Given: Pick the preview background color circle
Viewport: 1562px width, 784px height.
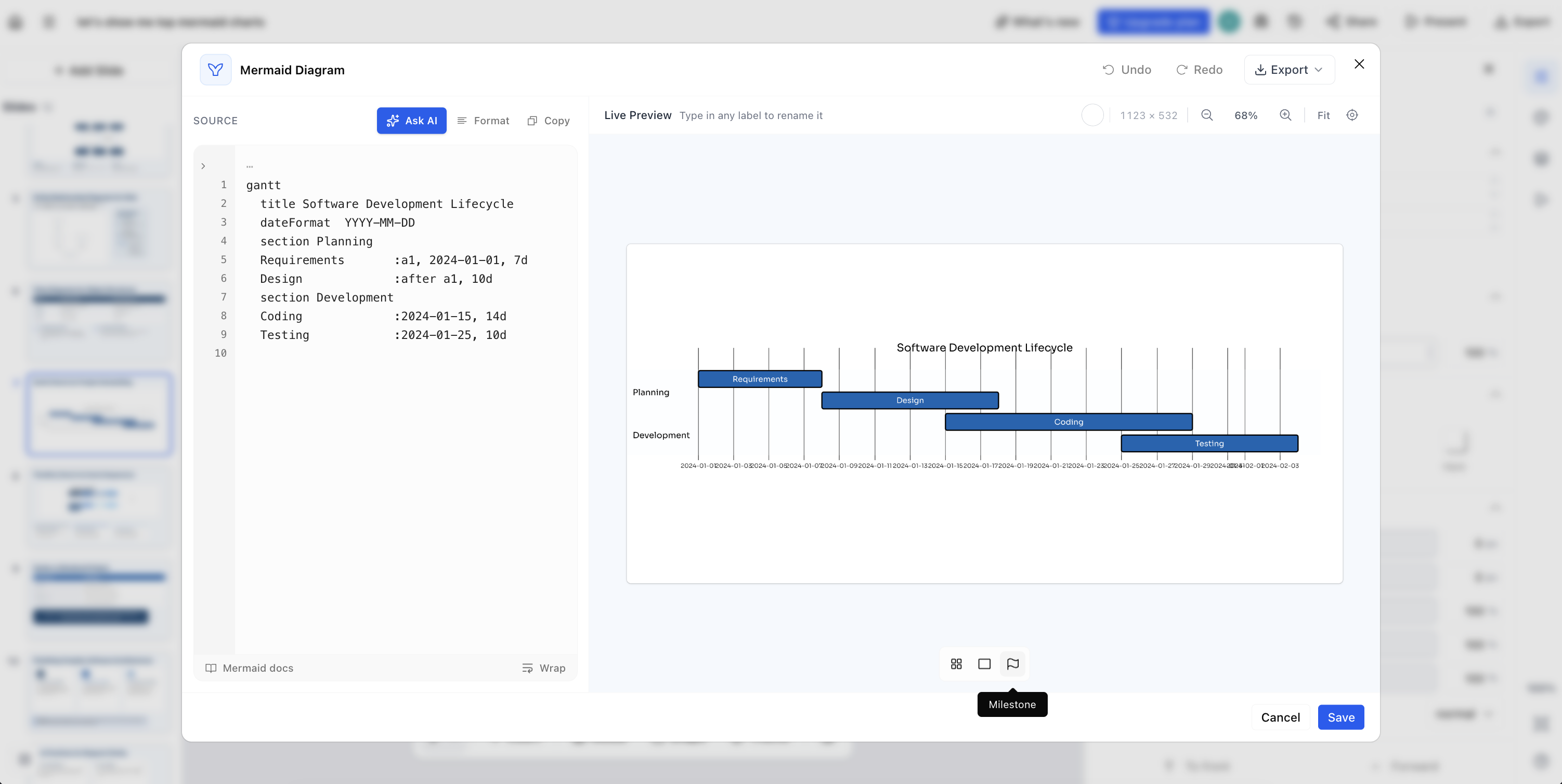Looking at the screenshot, I should tap(1092, 115).
